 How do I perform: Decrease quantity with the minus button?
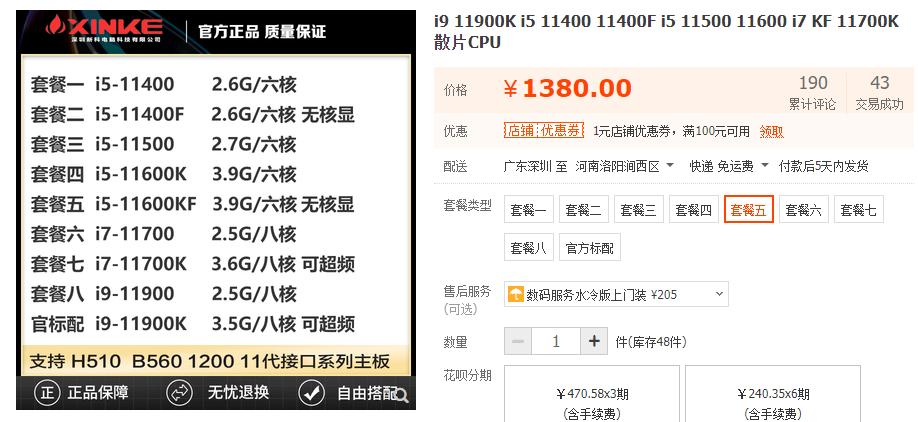click(x=518, y=341)
